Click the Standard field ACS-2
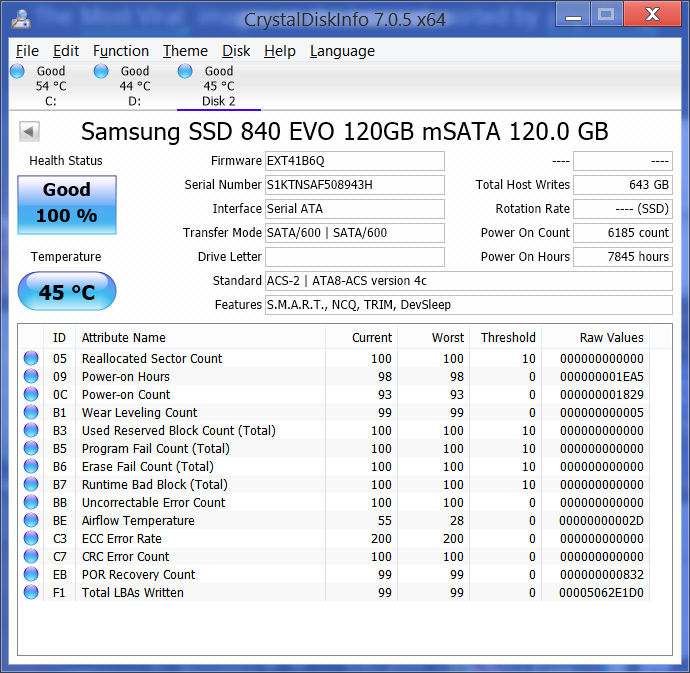This screenshot has width=690, height=673. point(469,281)
